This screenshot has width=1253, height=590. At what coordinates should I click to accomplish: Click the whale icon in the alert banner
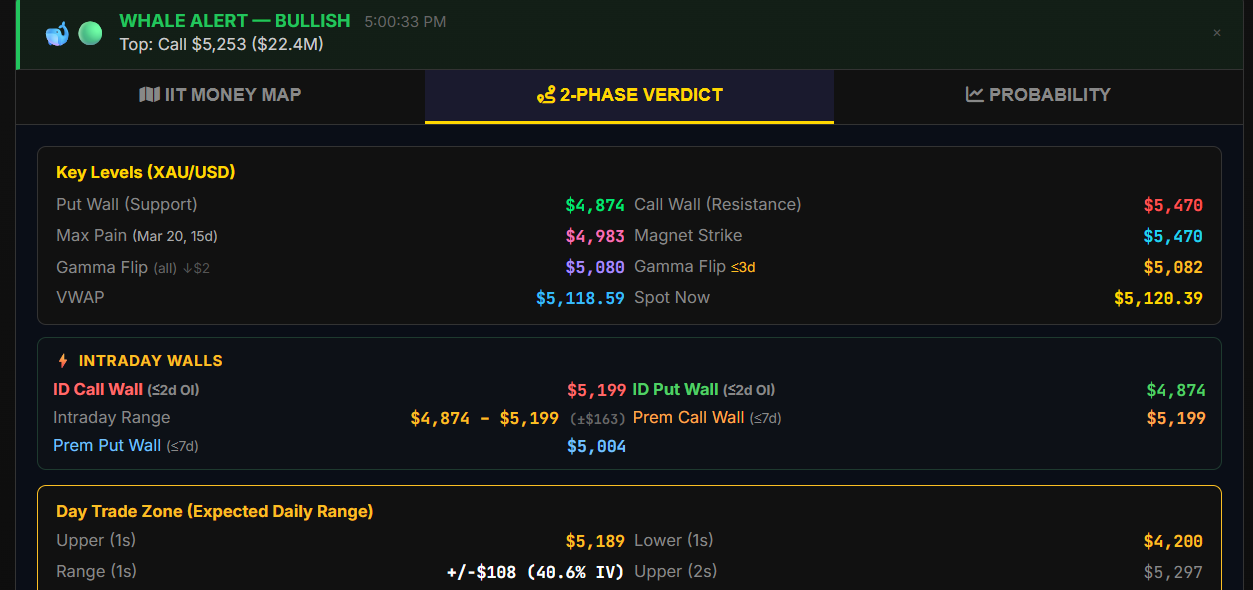[x=57, y=33]
